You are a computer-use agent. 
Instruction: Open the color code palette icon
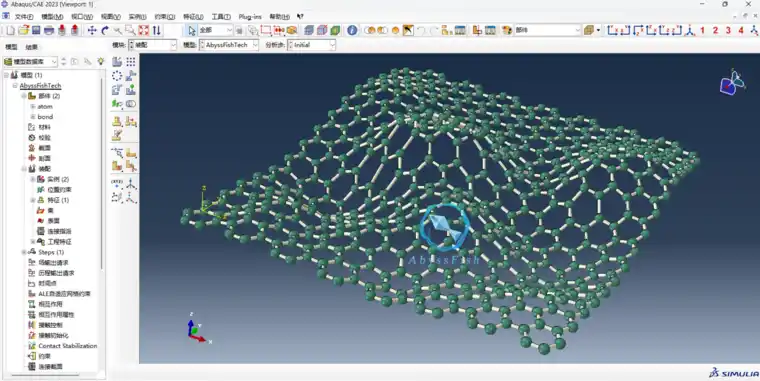pos(507,31)
